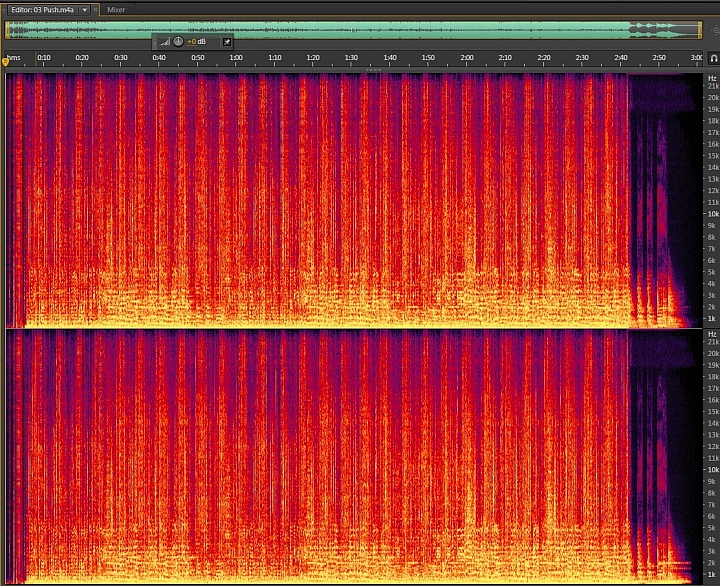
Task: Click the 2:00 mark on the time ruler
Action: point(467,57)
